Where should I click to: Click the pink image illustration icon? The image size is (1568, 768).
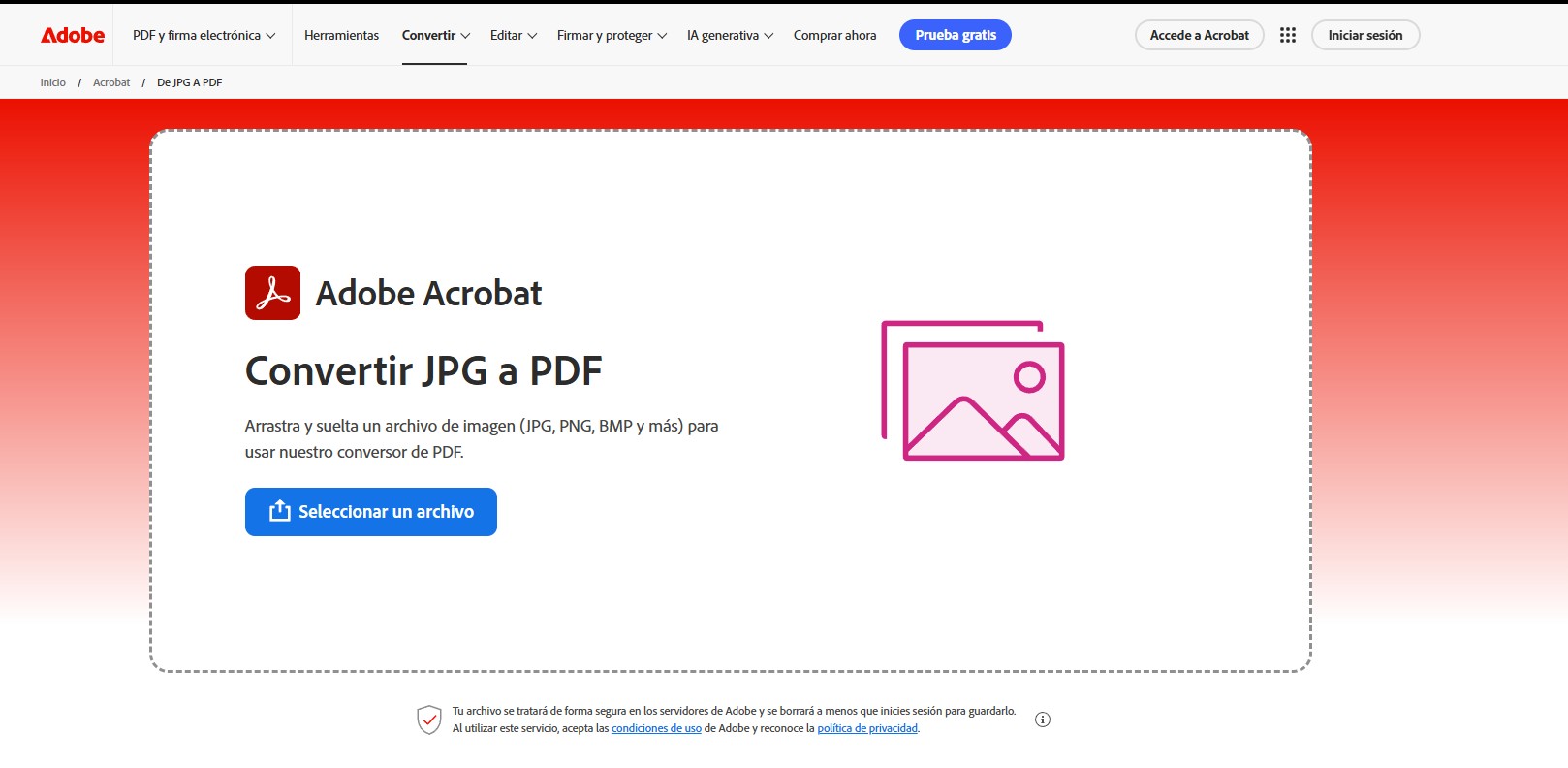point(973,390)
